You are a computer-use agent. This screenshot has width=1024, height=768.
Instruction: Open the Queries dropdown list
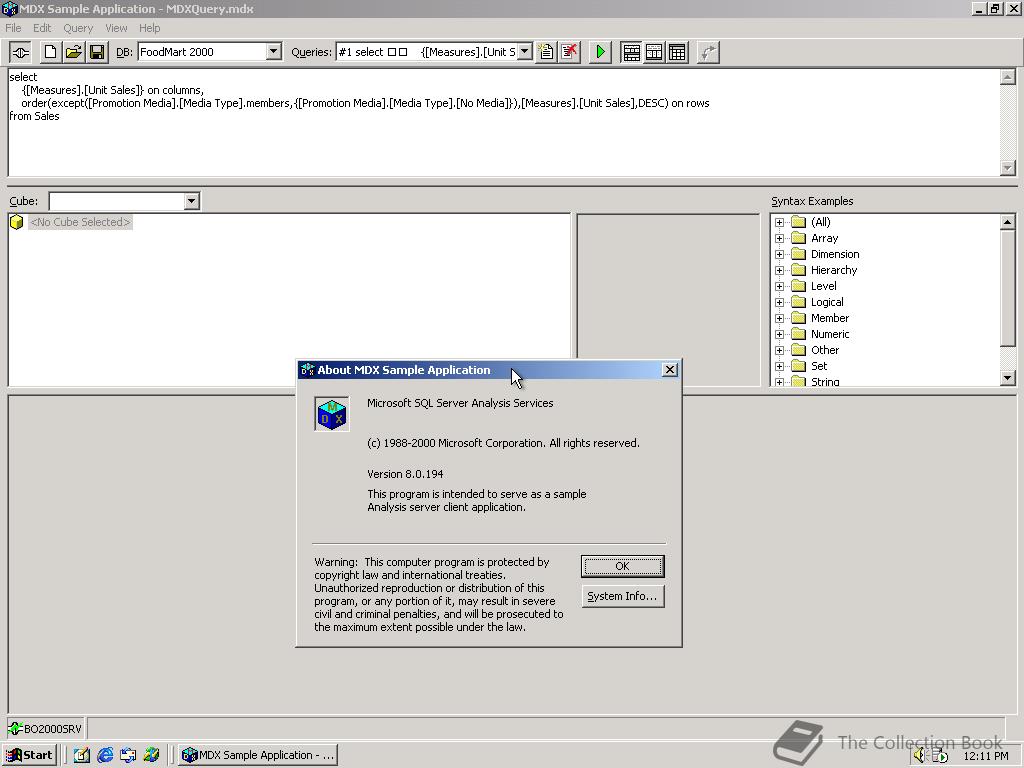(524, 52)
